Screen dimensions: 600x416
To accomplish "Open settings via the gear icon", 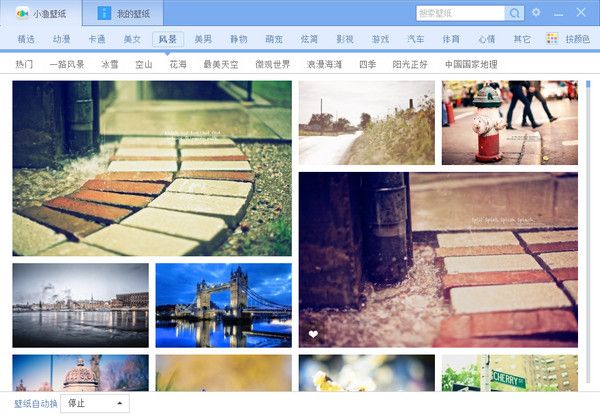I will coord(537,13).
